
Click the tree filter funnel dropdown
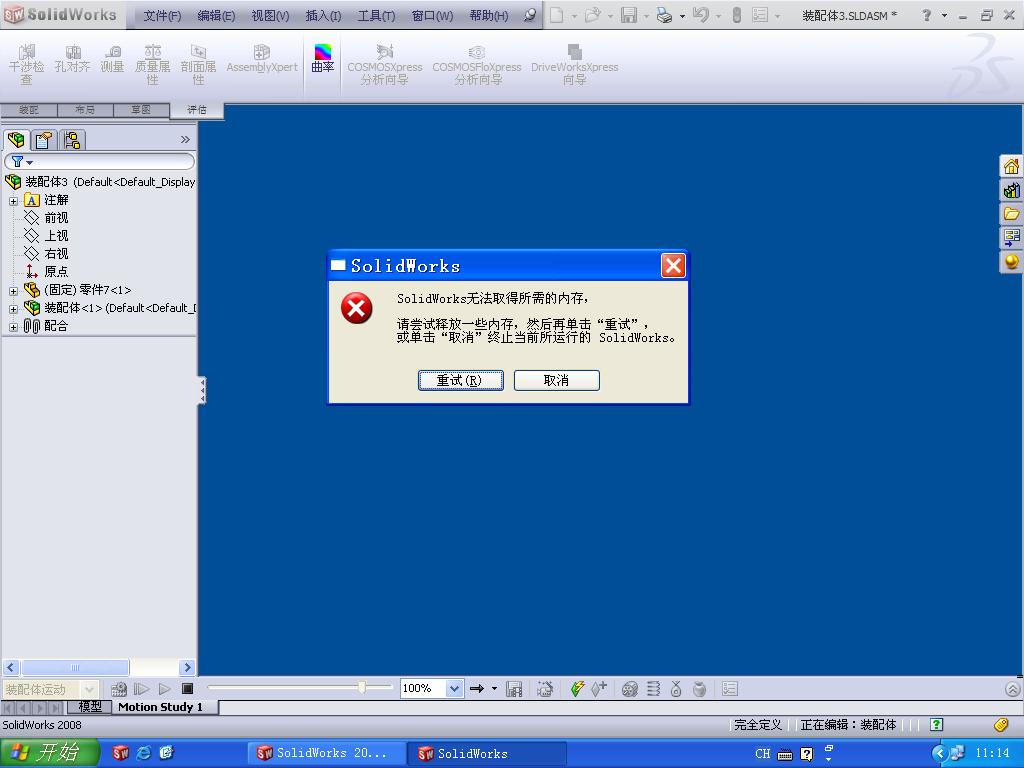[x=22, y=161]
